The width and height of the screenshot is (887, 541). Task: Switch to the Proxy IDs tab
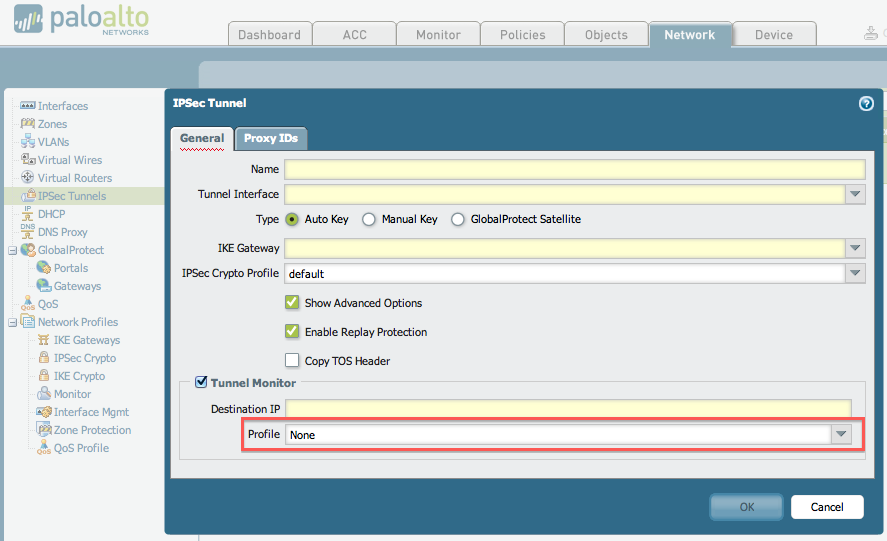tap(271, 138)
